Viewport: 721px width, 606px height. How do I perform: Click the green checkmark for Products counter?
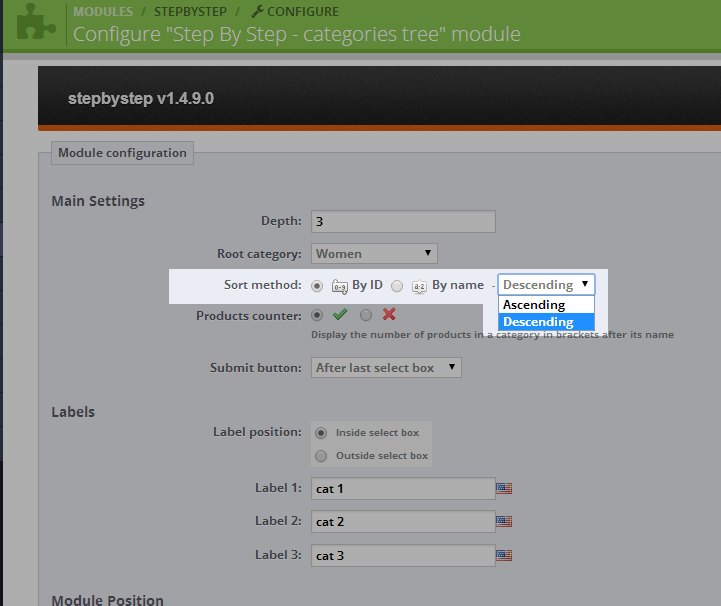(x=340, y=315)
